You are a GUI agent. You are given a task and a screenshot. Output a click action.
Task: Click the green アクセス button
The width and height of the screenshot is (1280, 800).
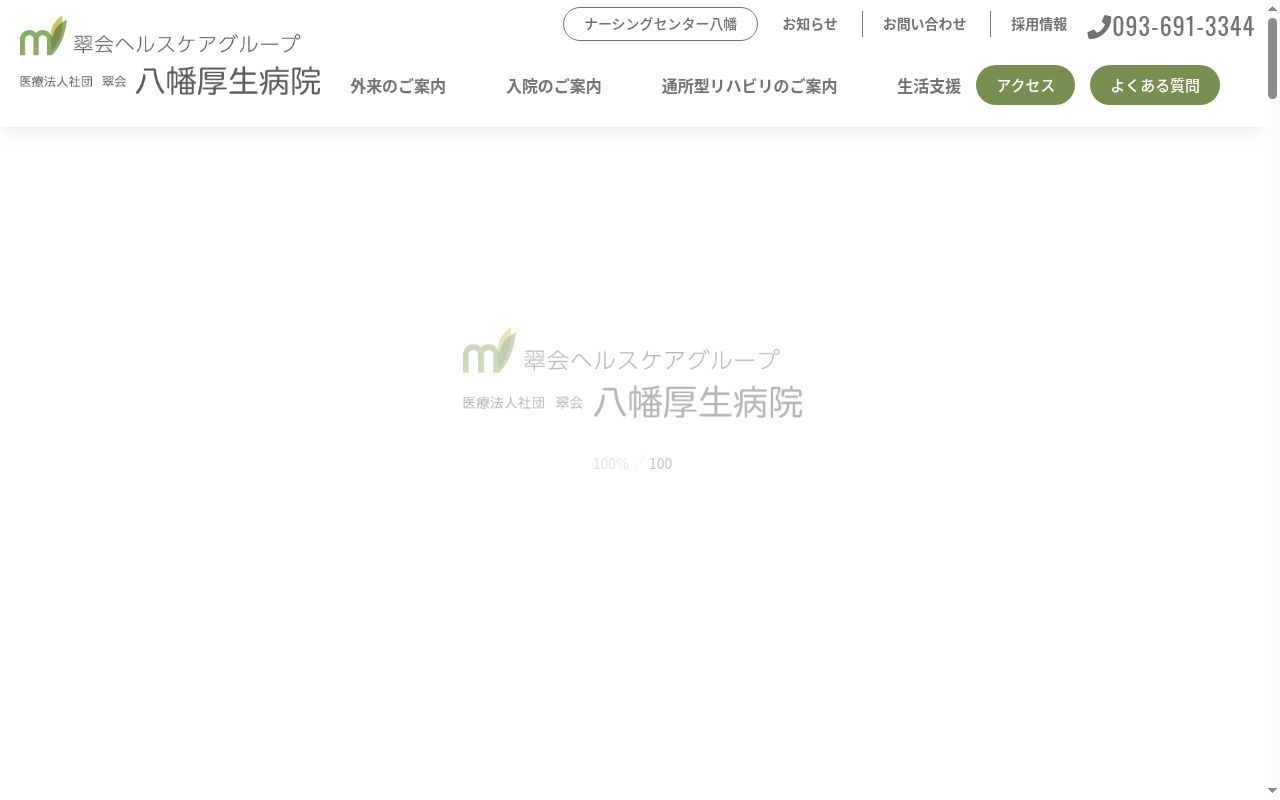coord(1025,85)
